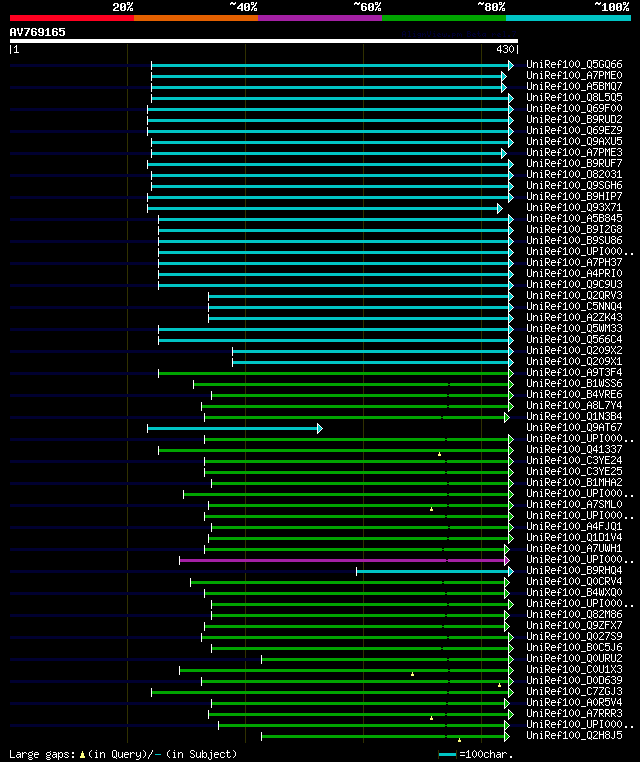Click the UniRef100_Q5WM33 label
This screenshot has height=762, width=640.
[x=574, y=329]
